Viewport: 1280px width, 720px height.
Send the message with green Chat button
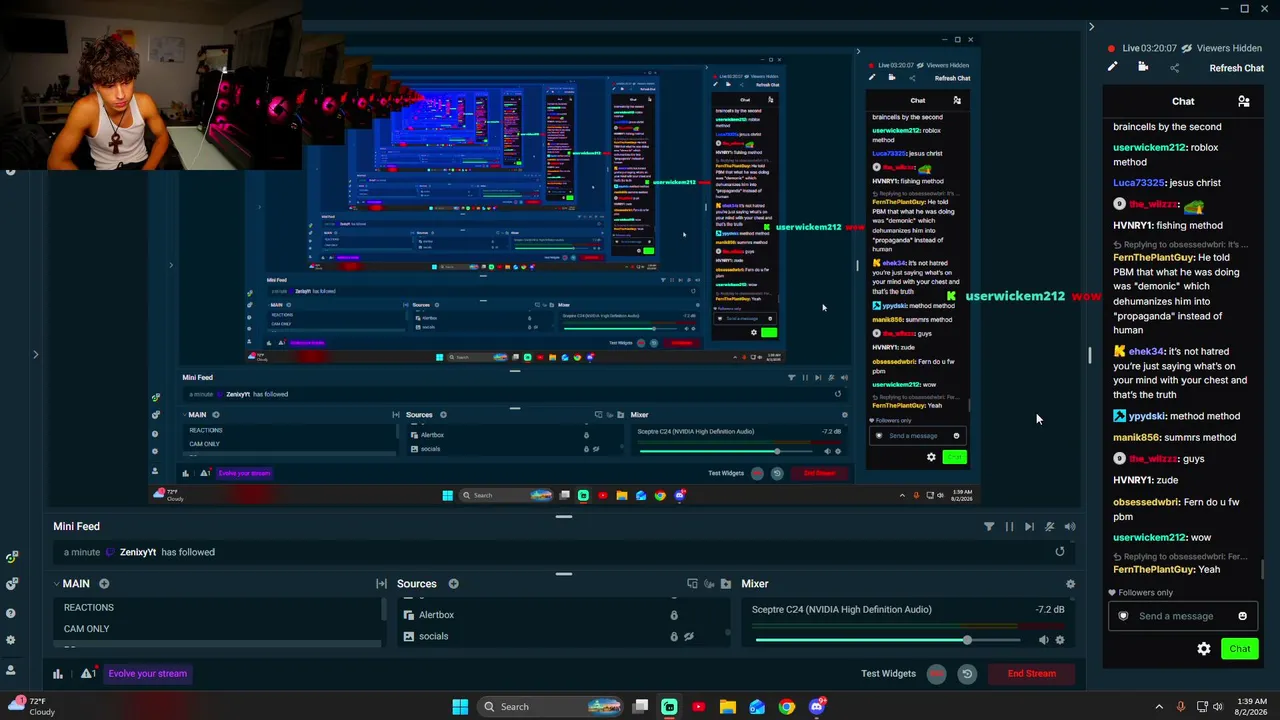[x=1240, y=649]
